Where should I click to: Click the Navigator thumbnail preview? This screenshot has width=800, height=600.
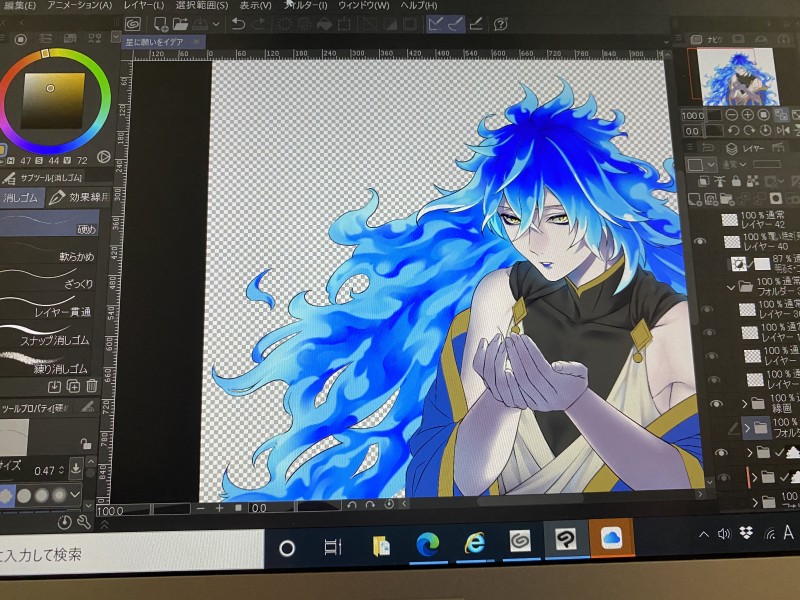coord(737,77)
